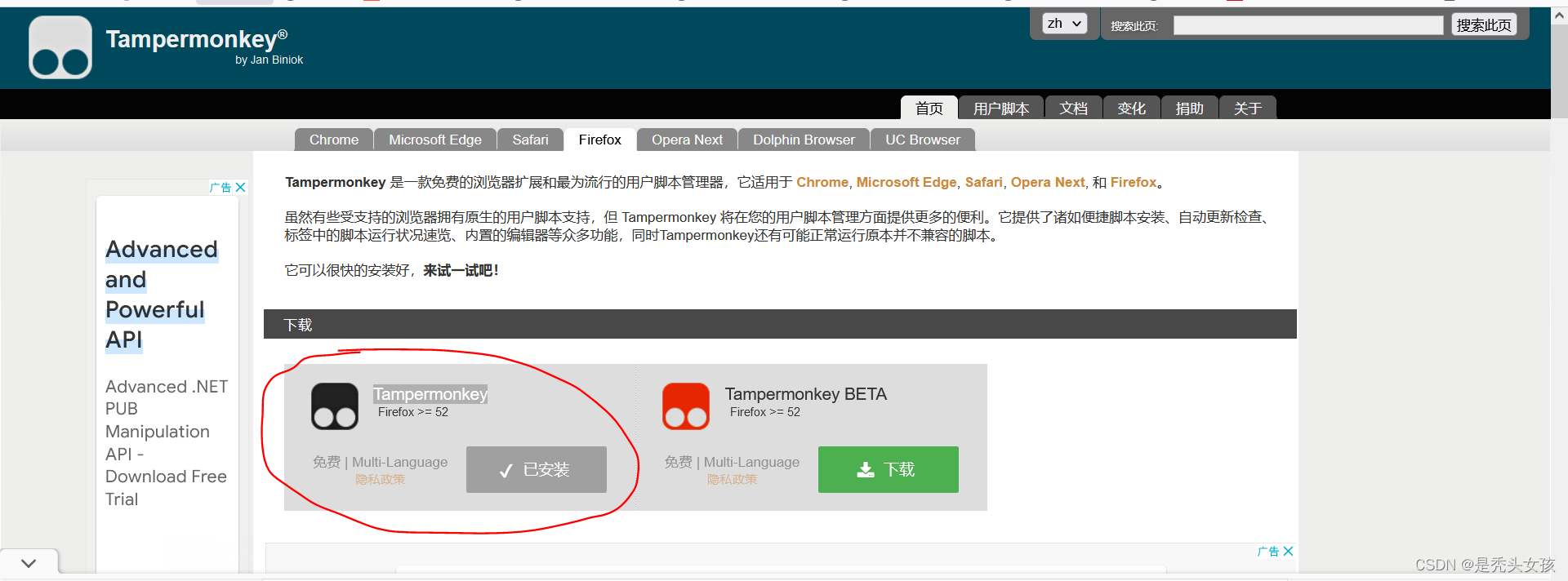Viewport: 1568px width, 581px height.
Task: Click the highlighted Tampermonkey stable title
Action: pyautogui.click(x=430, y=394)
